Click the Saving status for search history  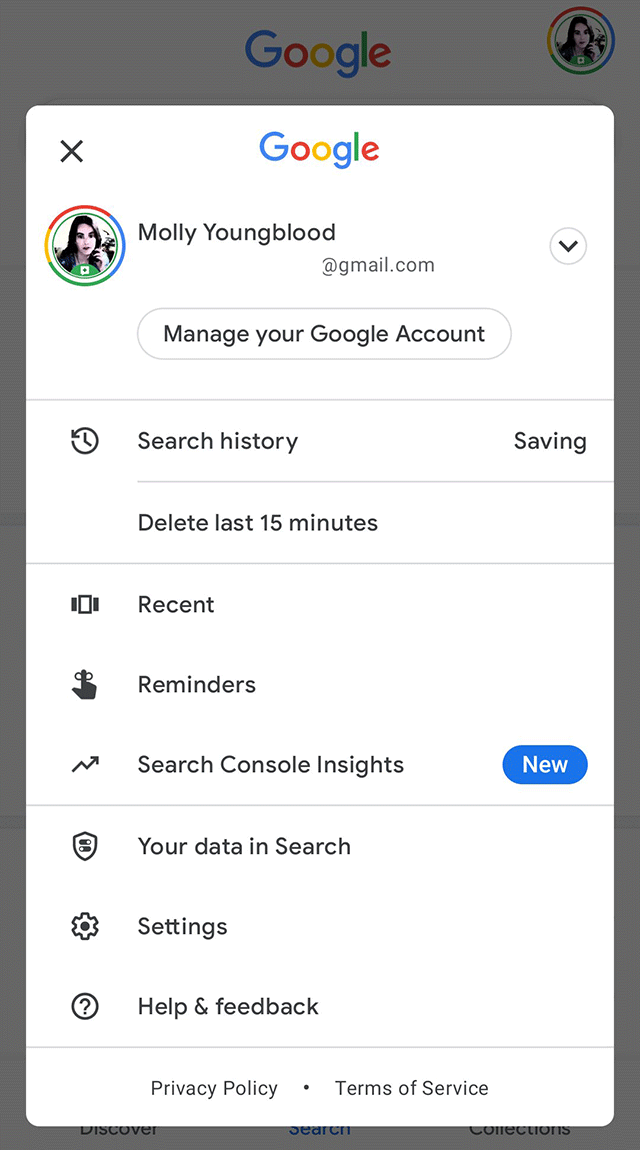[x=550, y=441]
